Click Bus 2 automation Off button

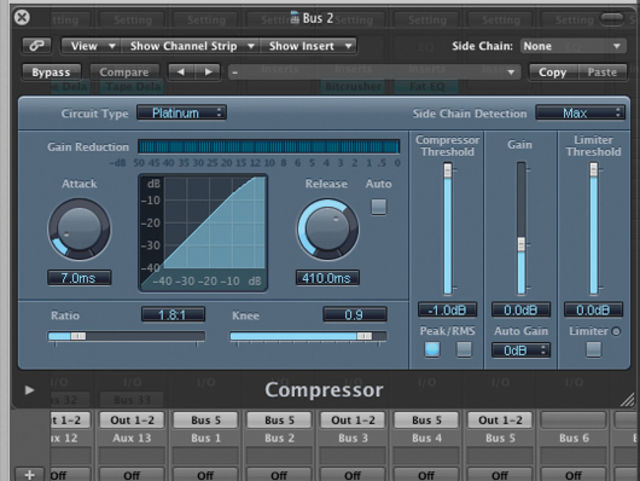click(x=279, y=475)
